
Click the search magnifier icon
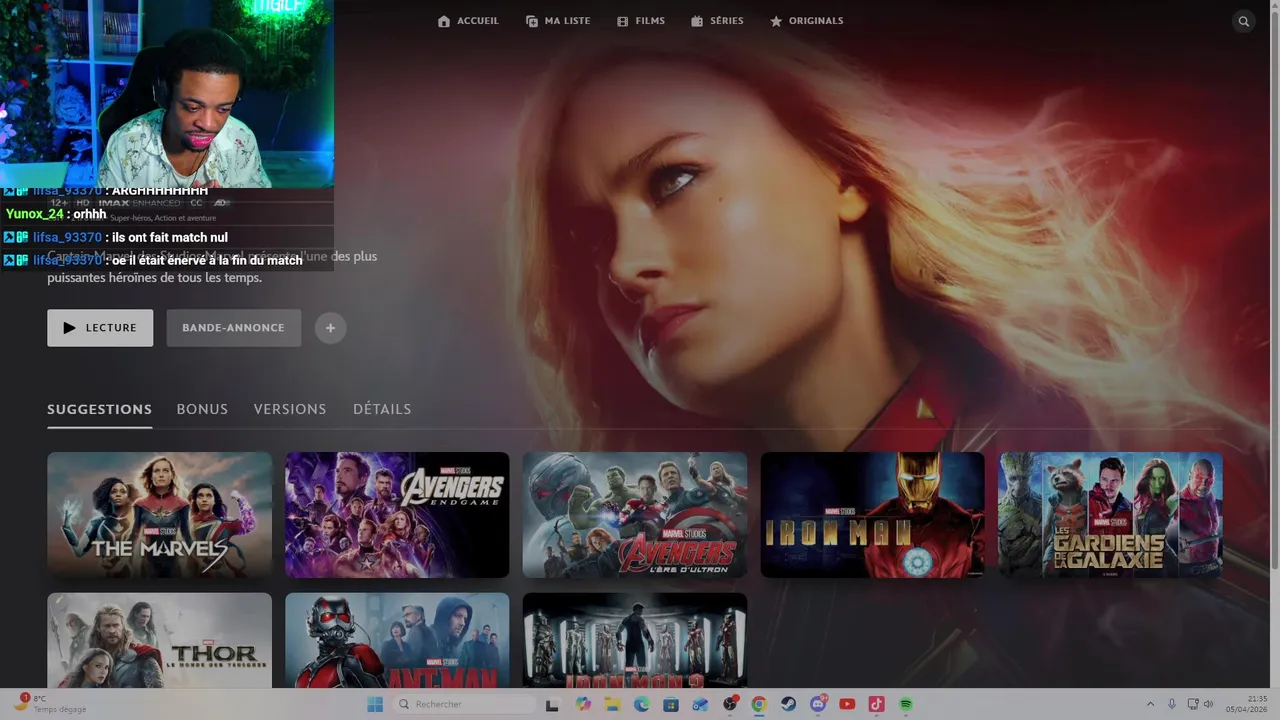pyautogui.click(x=1244, y=21)
